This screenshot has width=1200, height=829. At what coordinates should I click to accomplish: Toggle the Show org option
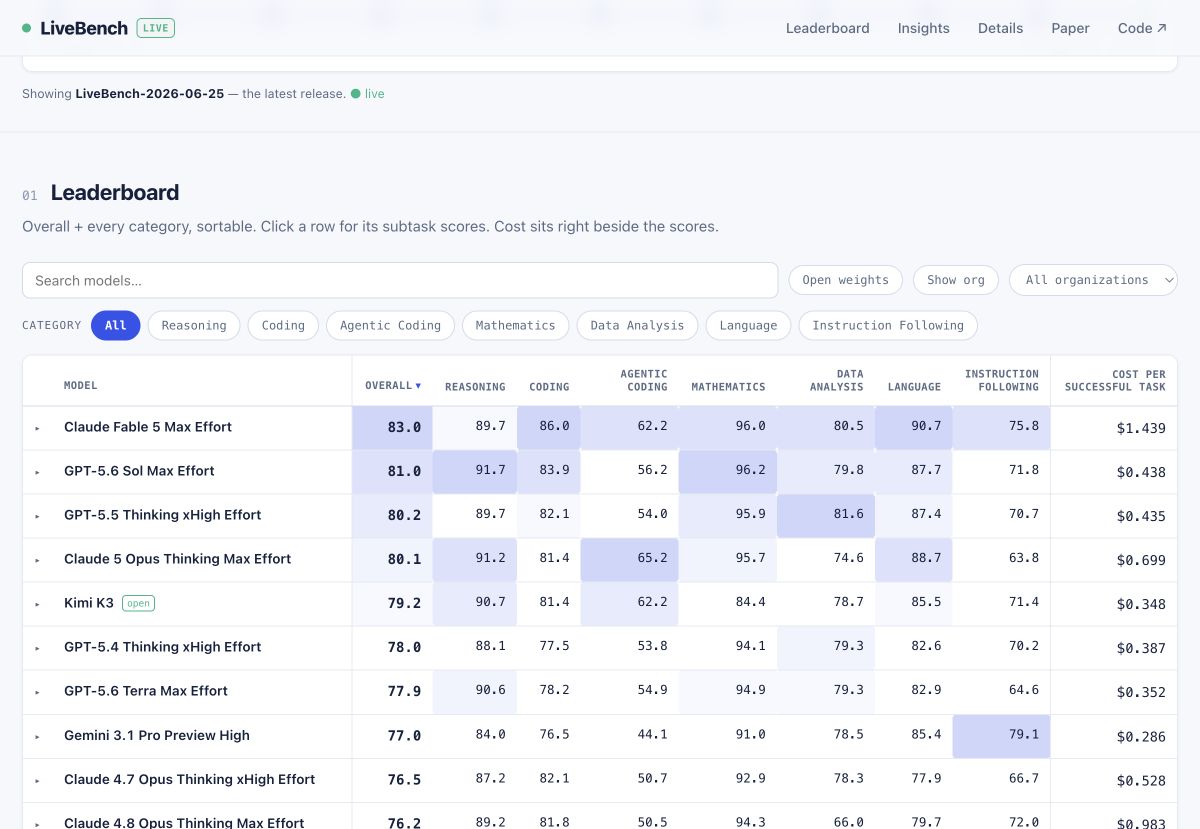(955, 280)
